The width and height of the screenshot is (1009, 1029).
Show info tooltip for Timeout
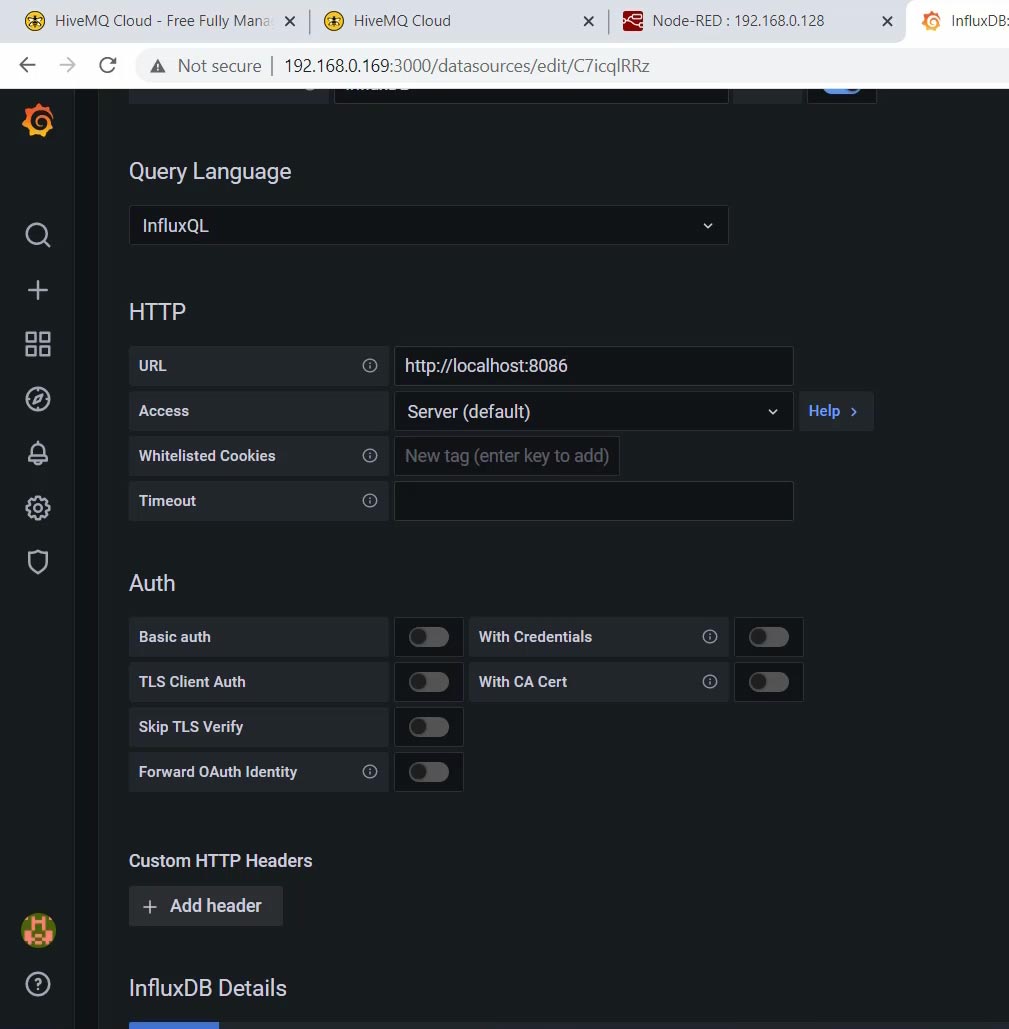coord(370,501)
